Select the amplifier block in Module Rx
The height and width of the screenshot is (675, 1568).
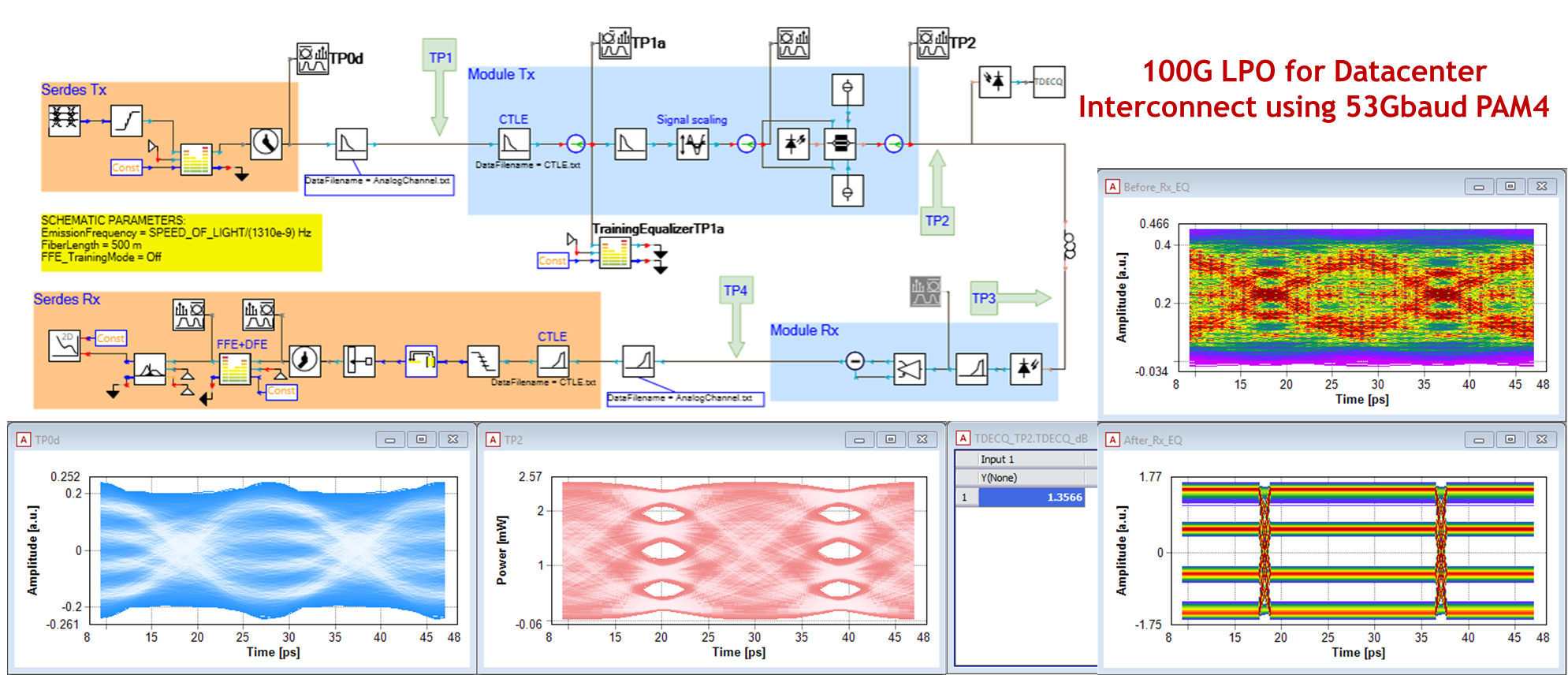[909, 369]
